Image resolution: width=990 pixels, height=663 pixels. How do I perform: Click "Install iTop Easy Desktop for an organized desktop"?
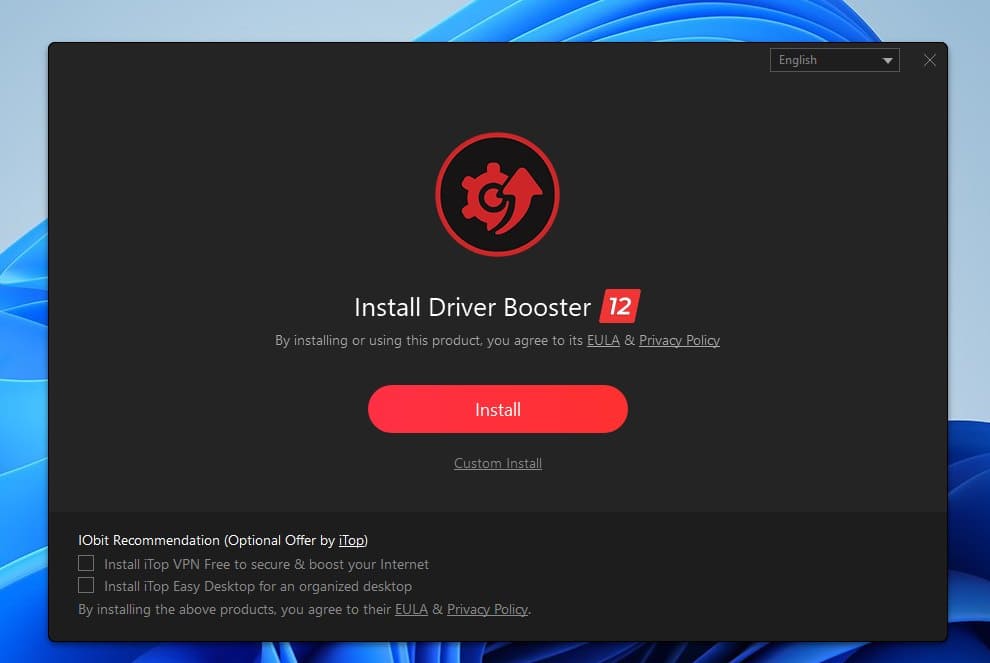coord(258,587)
